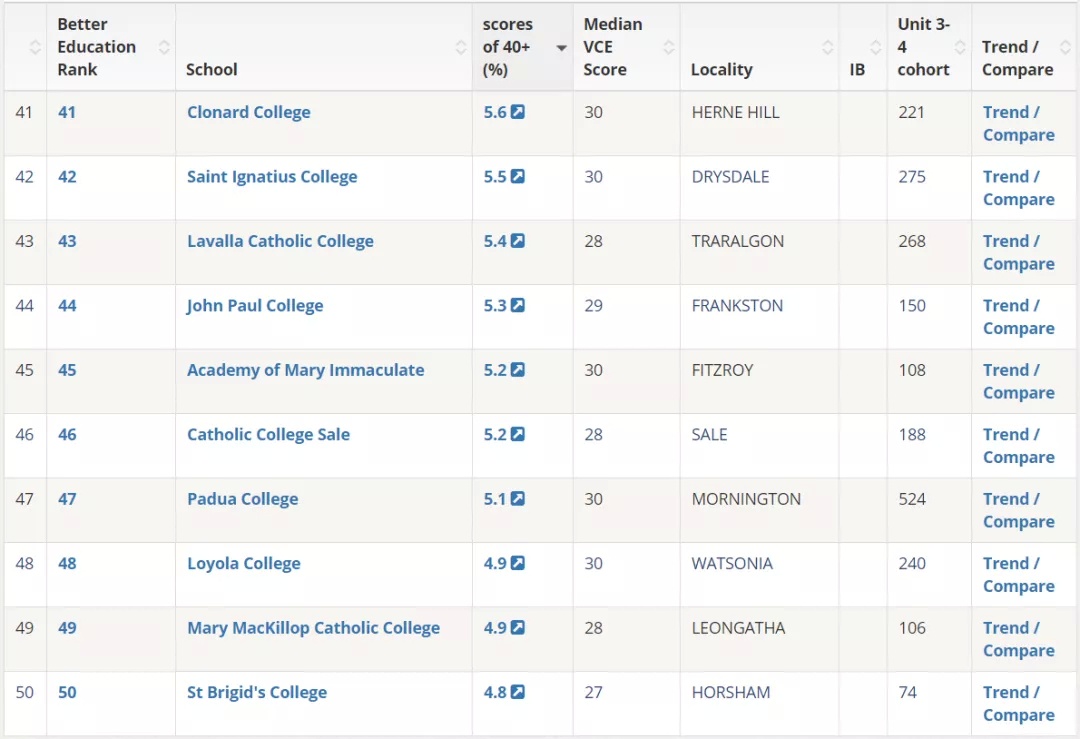Viewport: 1080px width, 739px height.
Task: Select the cohort value 74
Action: [907, 691]
